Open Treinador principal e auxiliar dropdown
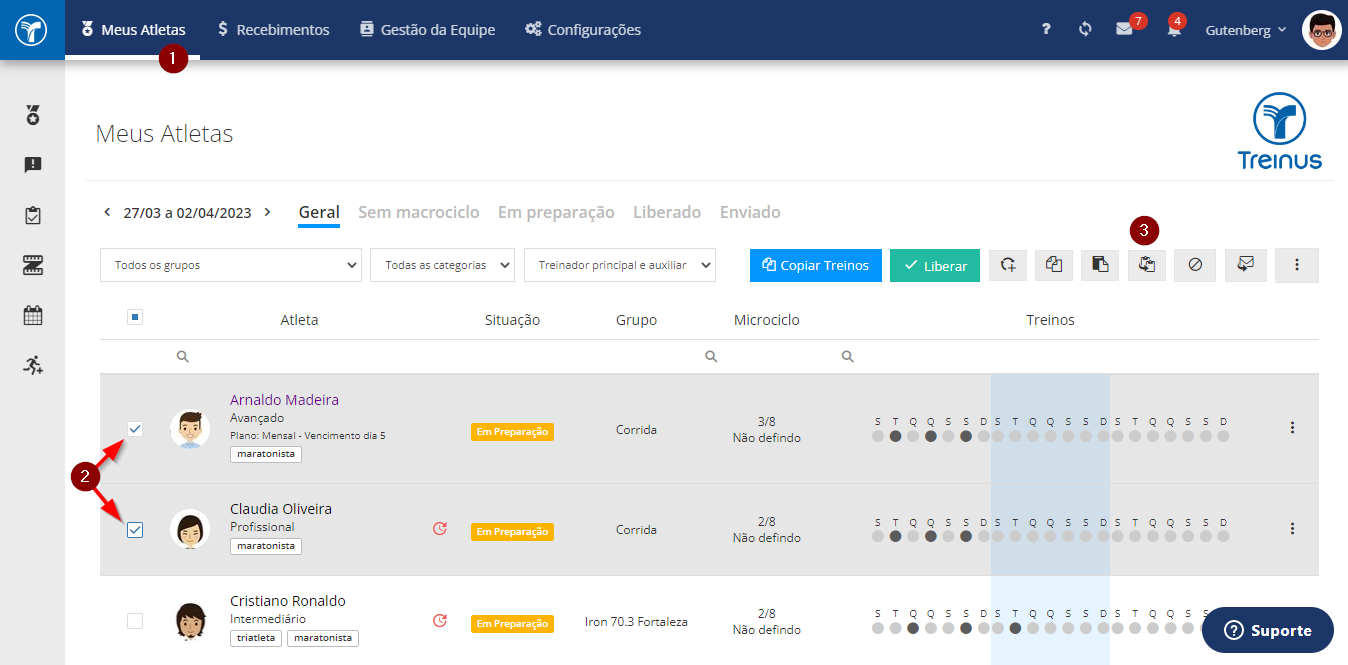1348x665 pixels. (620, 265)
